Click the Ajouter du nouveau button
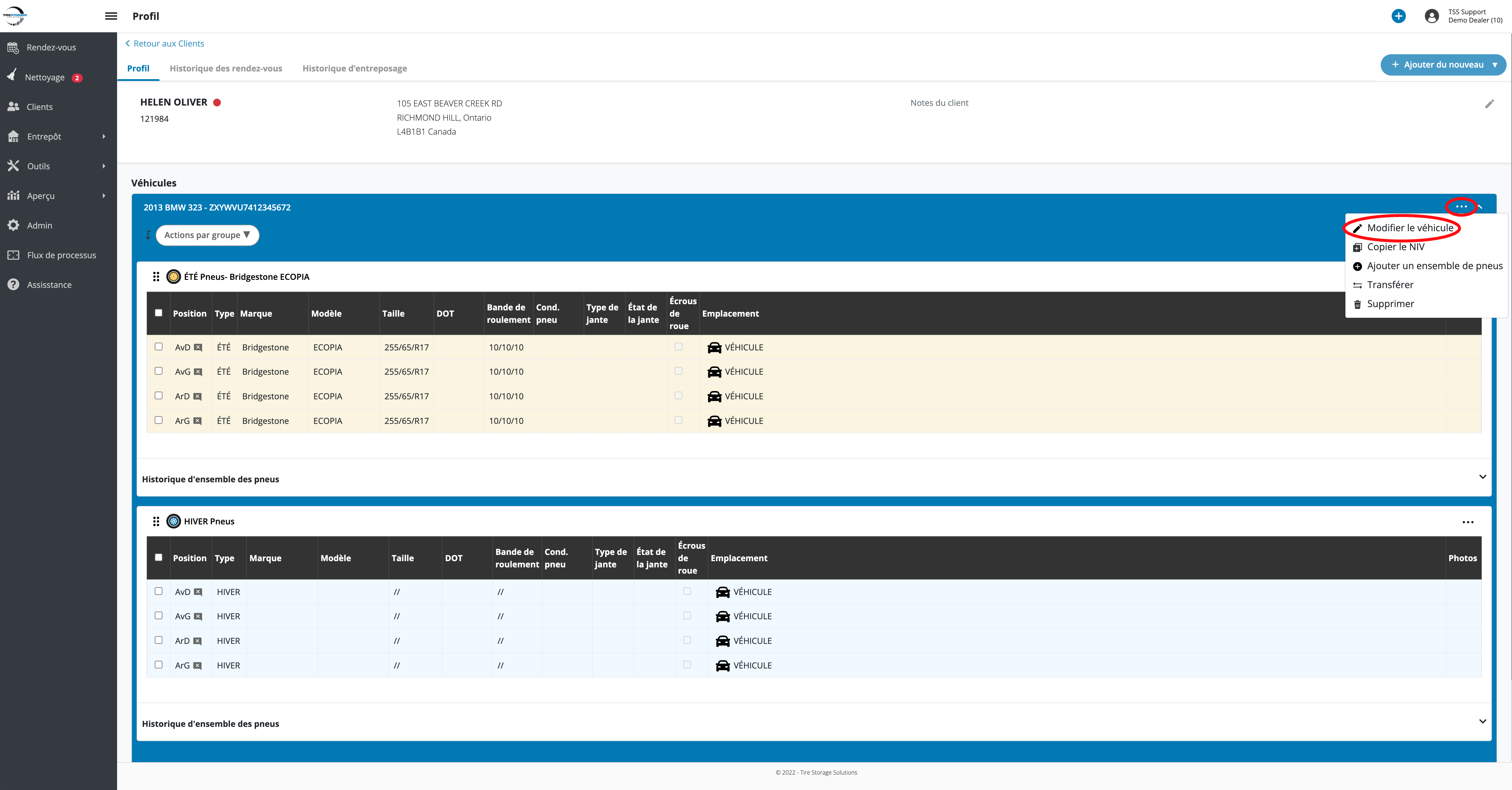The image size is (1512, 790). (x=1443, y=65)
